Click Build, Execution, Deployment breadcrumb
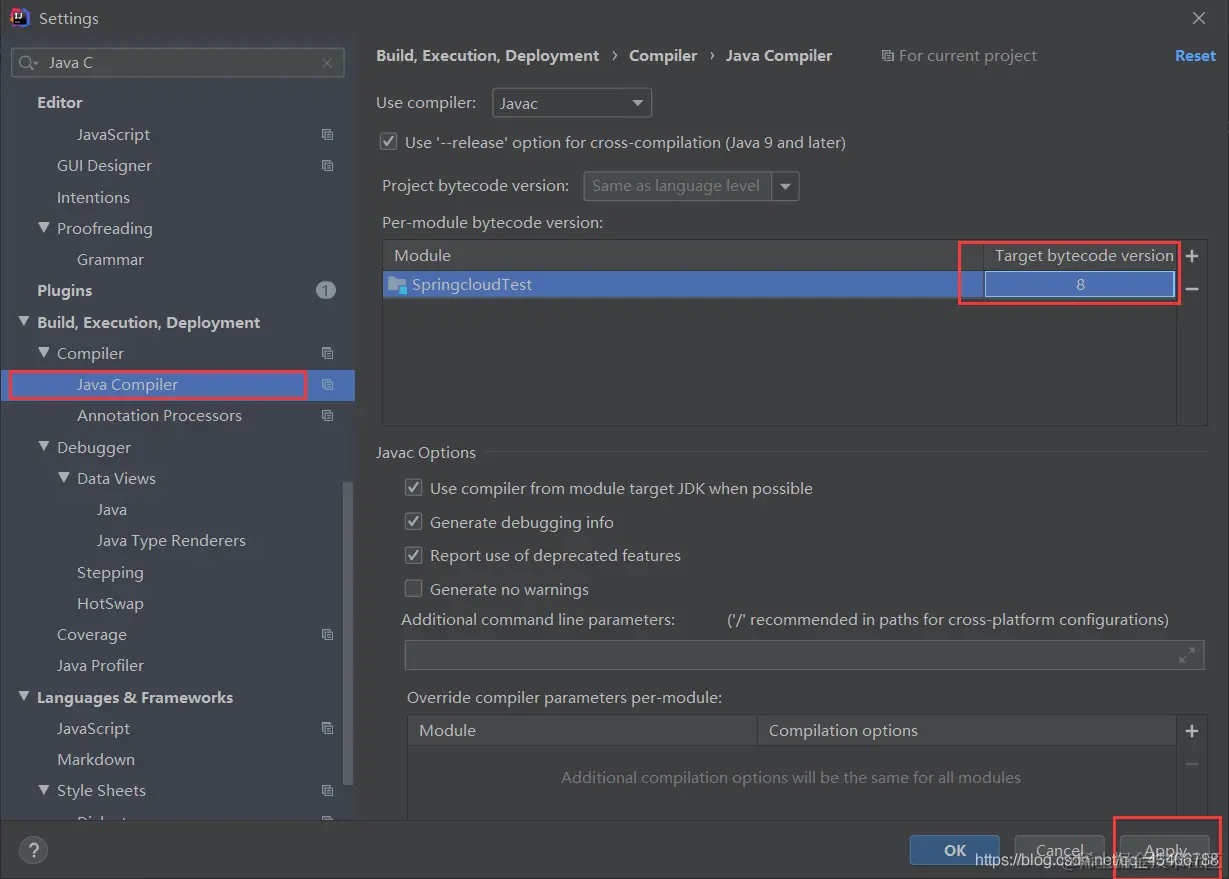The height and width of the screenshot is (879, 1229). pos(488,56)
